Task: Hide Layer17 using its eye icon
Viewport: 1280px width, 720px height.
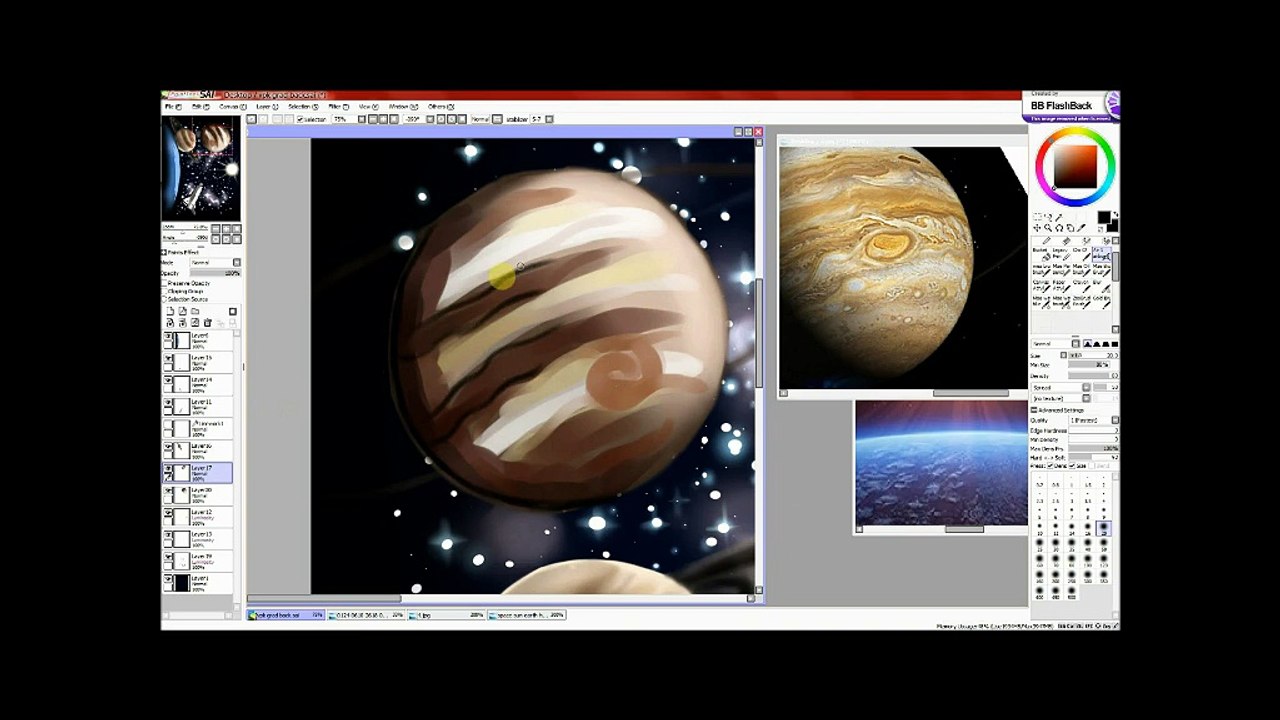Action: point(168,468)
